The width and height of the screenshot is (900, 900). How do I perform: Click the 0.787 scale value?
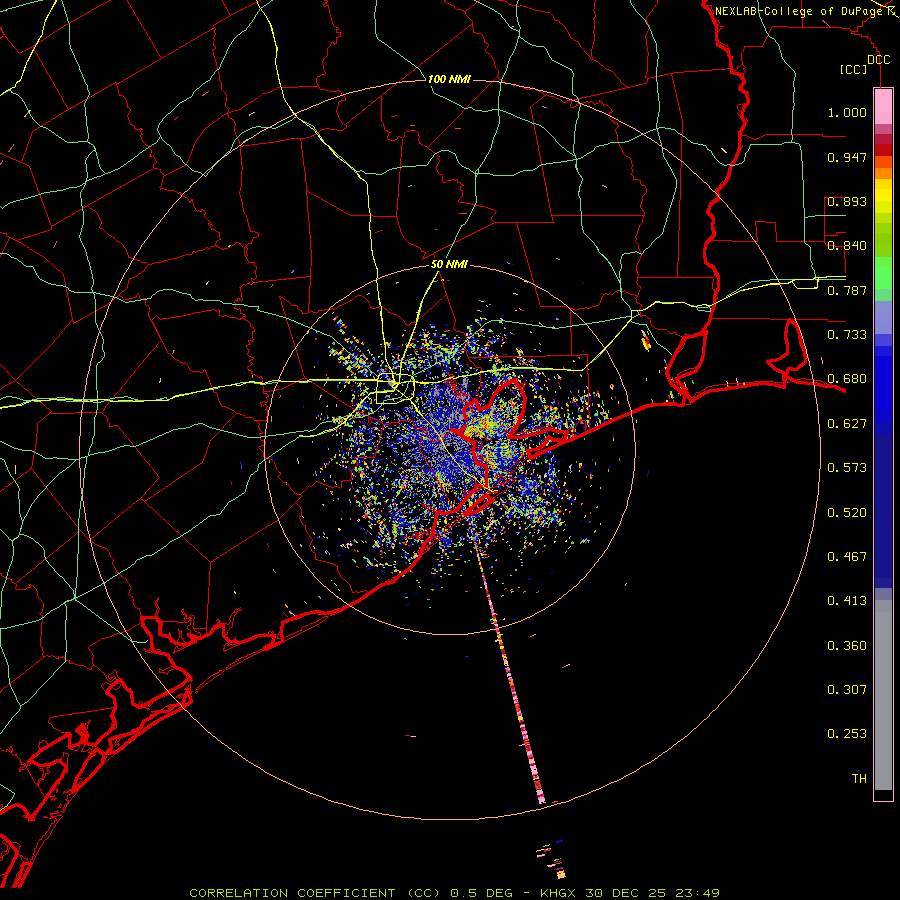coord(847,290)
